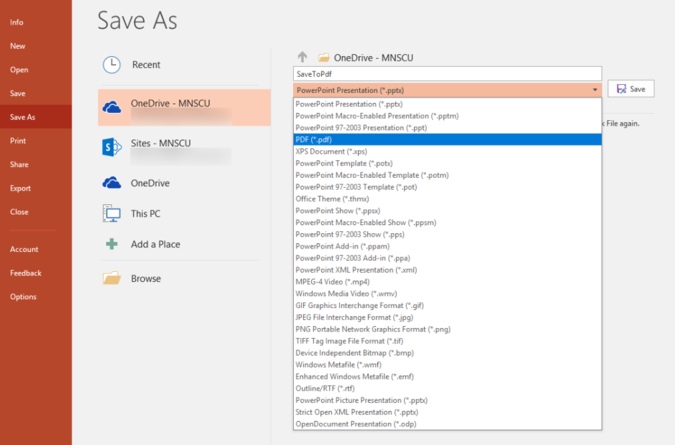Screen dimensions: 675x445
Task: Select the OneDrive - MNSCU cloud icon
Action: [112, 106]
